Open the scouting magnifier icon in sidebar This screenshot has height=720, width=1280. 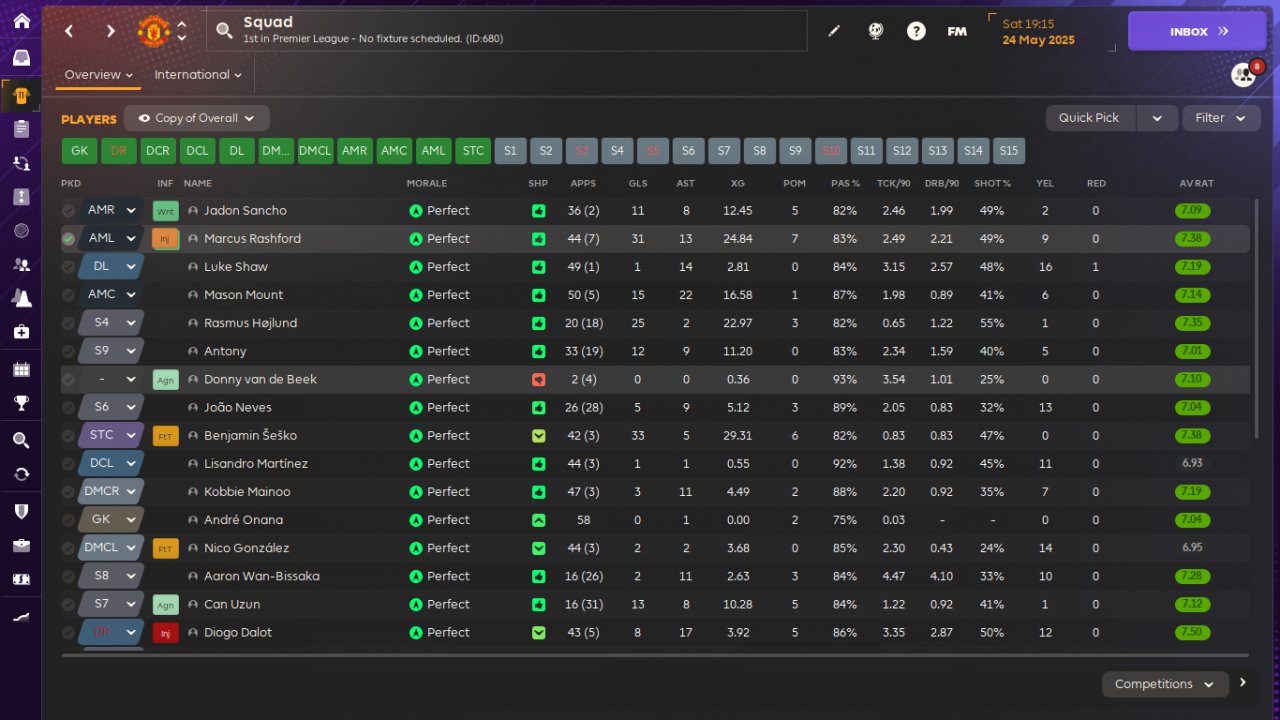click(21, 440)
